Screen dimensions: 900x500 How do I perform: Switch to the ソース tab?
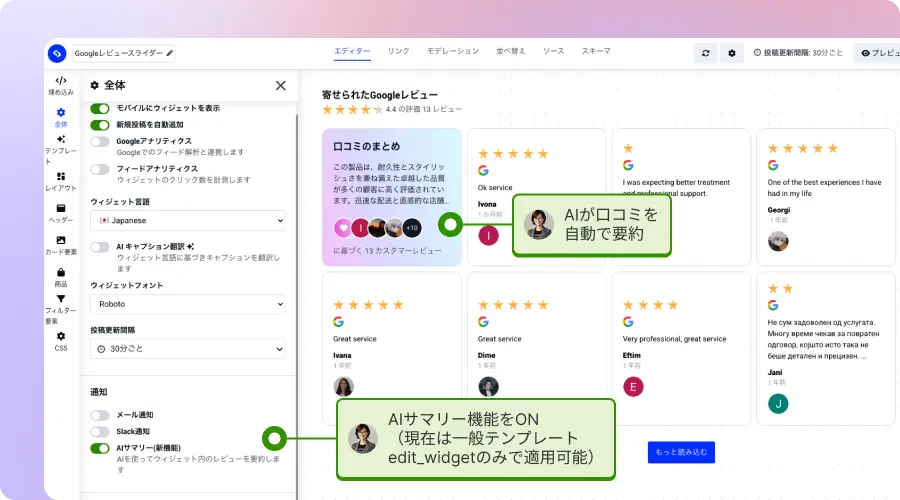tap(554, 51)
